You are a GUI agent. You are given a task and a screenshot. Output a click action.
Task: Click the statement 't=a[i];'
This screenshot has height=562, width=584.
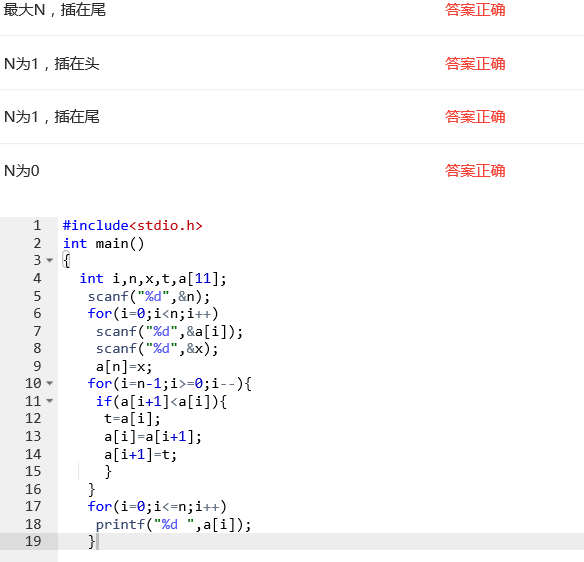[132, 419]
